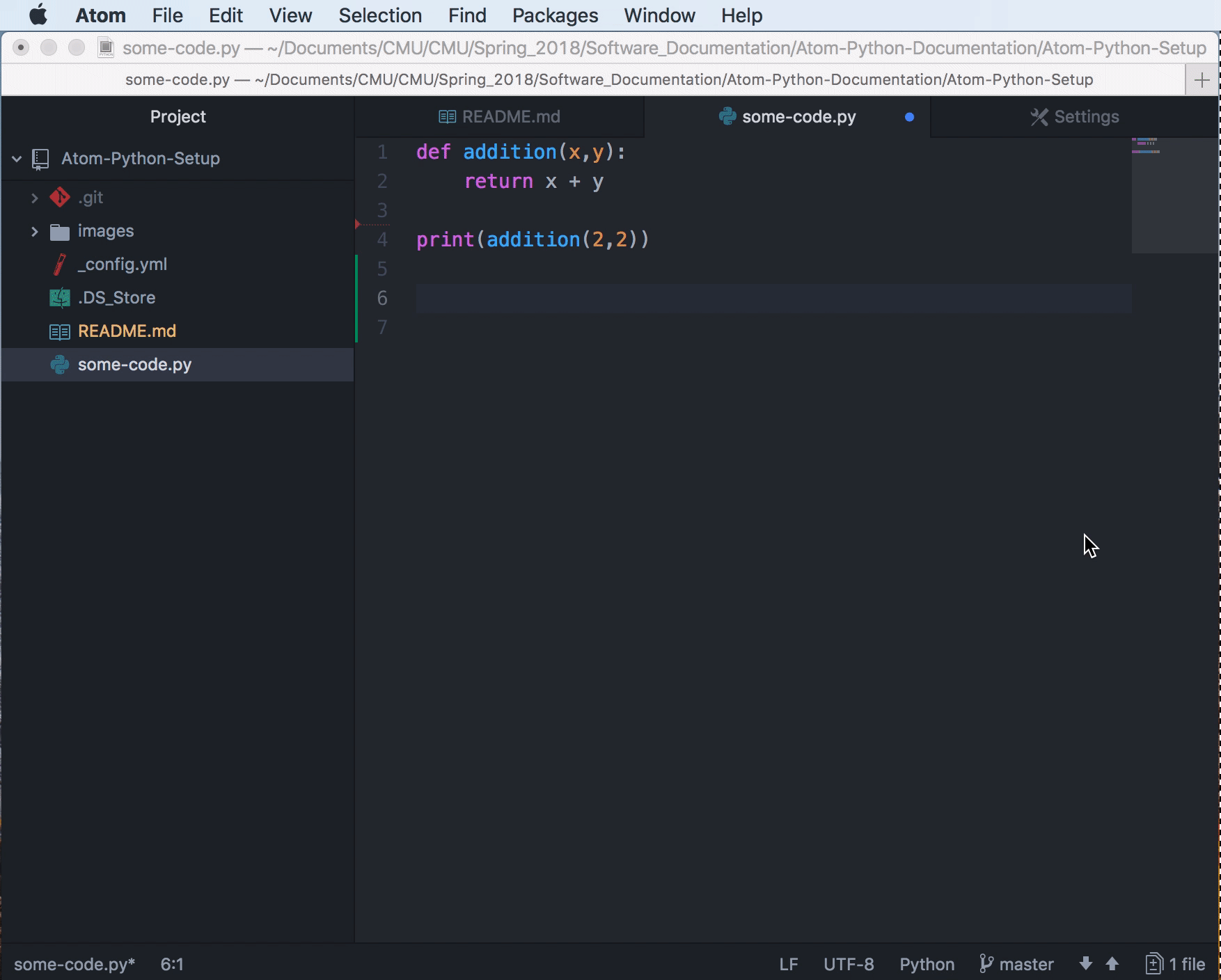Open the View menu
This screenshot has width=1221, height=980.
290,15
